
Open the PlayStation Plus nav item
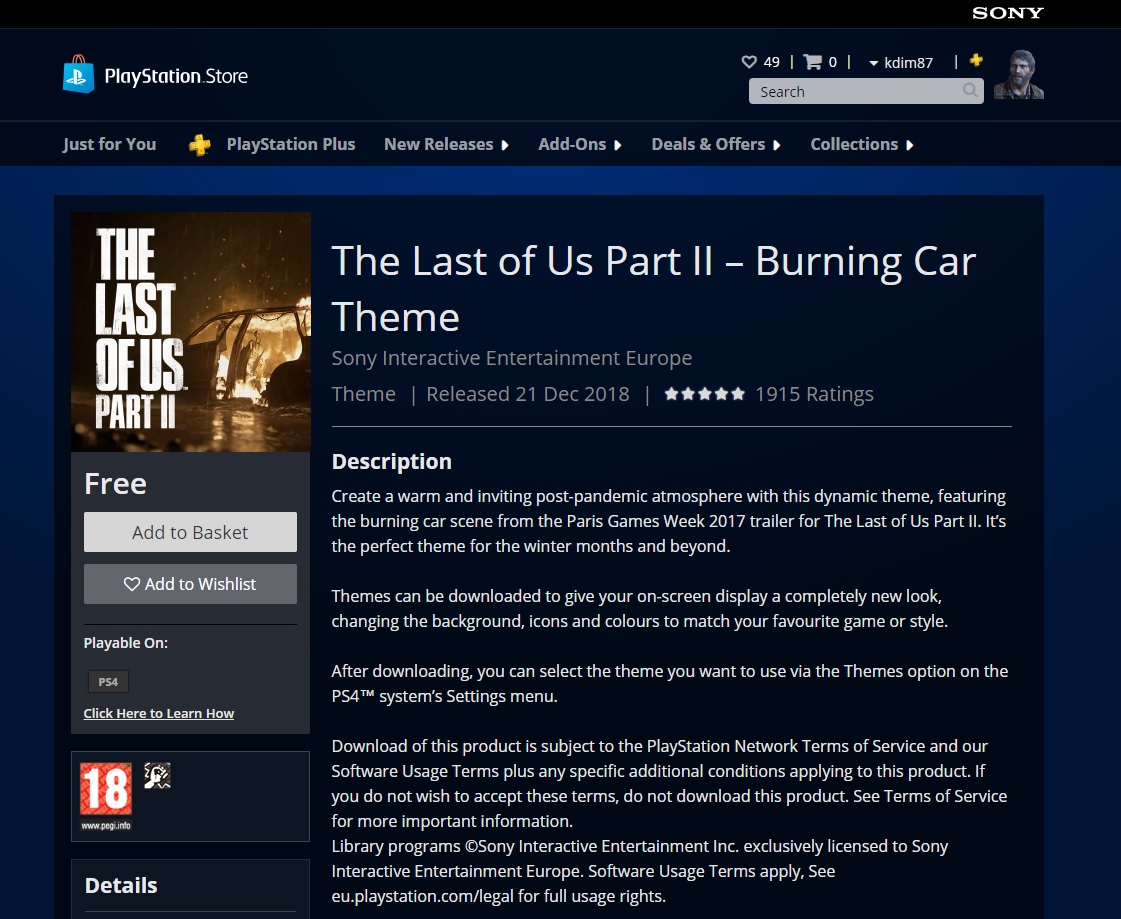(x=290, y=144)
